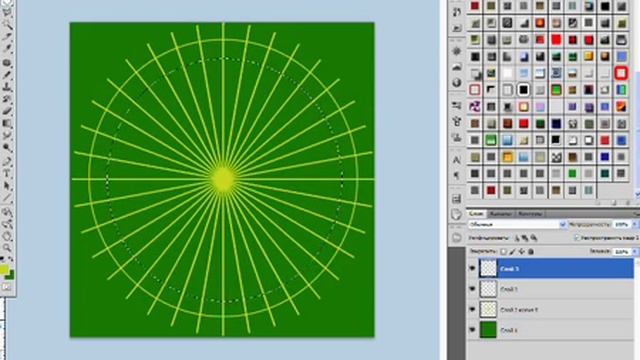The image size is (640, 360).
Task: Open the layer fill slider arrow
Action: [635, 252]
